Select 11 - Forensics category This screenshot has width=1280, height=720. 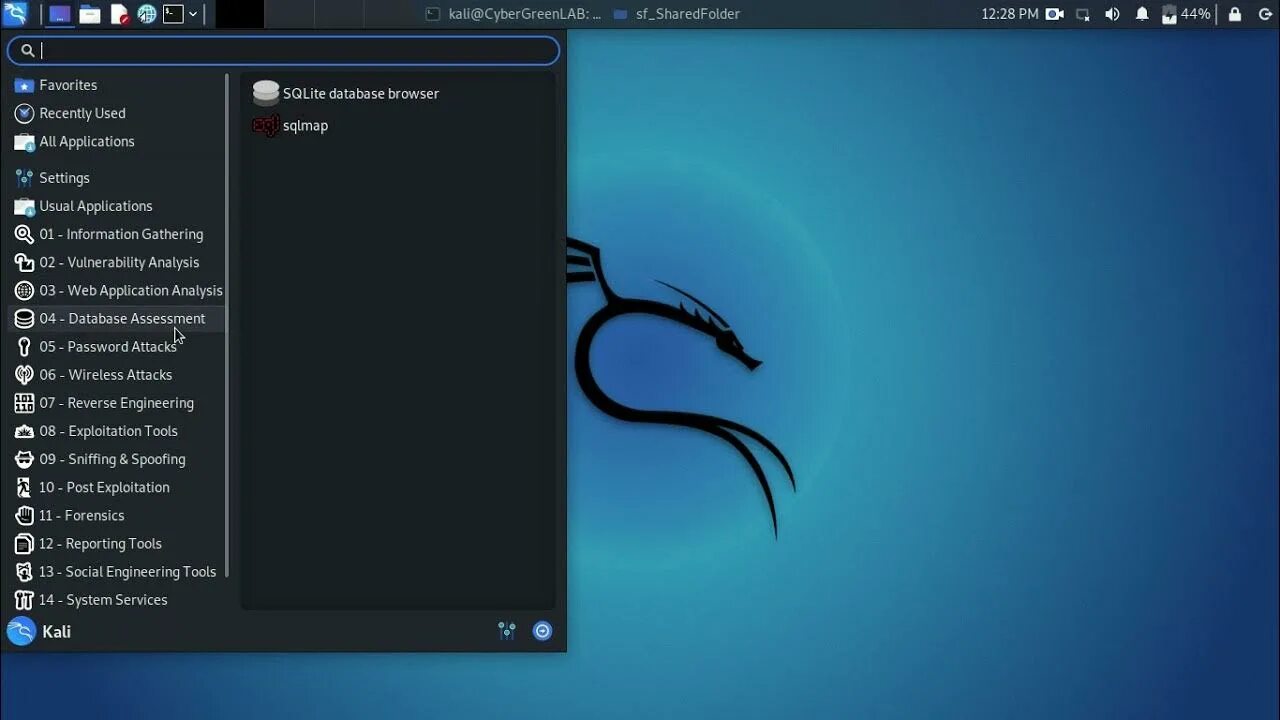pos(118,515)
